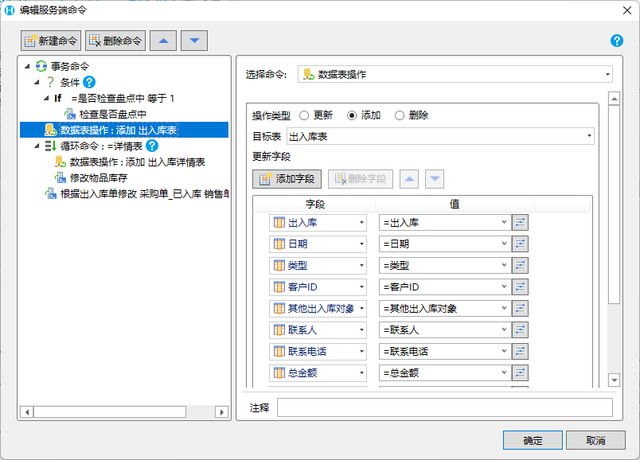Select 修改物品库存 in the command tree
Image resolution: width=640 pixels, height=460 pixels.
click(x=98, y=178)
